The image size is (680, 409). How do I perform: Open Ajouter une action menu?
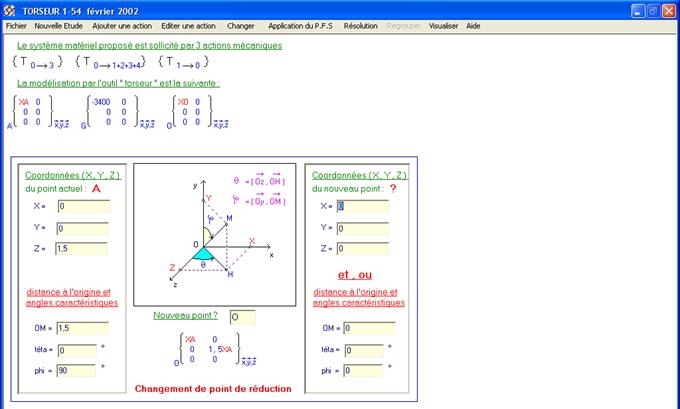click(122, 26)
